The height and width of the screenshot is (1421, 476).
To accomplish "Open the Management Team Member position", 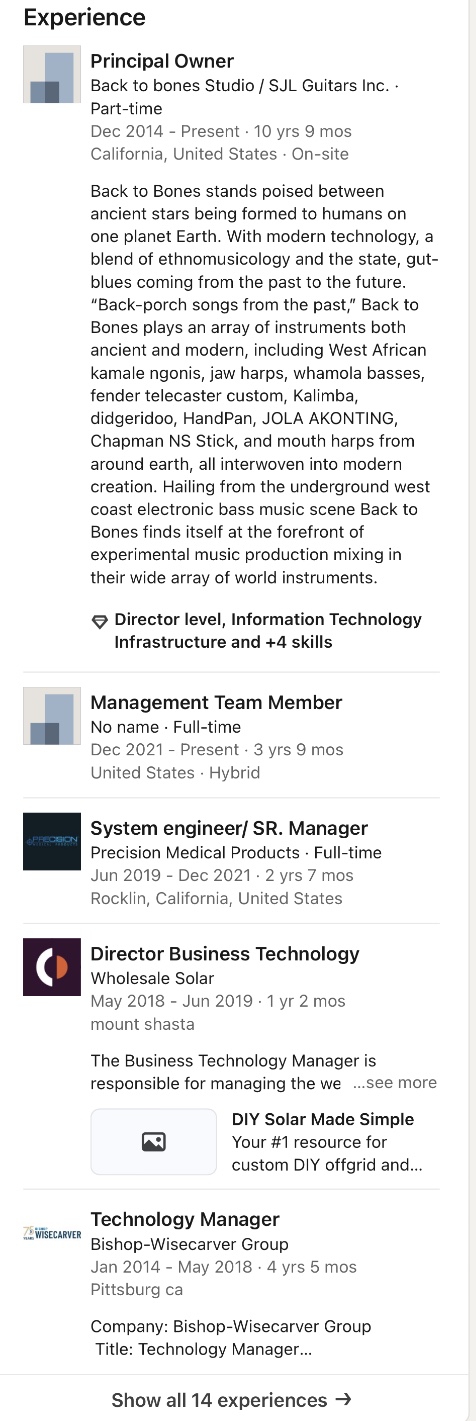I will pyautogui.click(x=216, y=703).
